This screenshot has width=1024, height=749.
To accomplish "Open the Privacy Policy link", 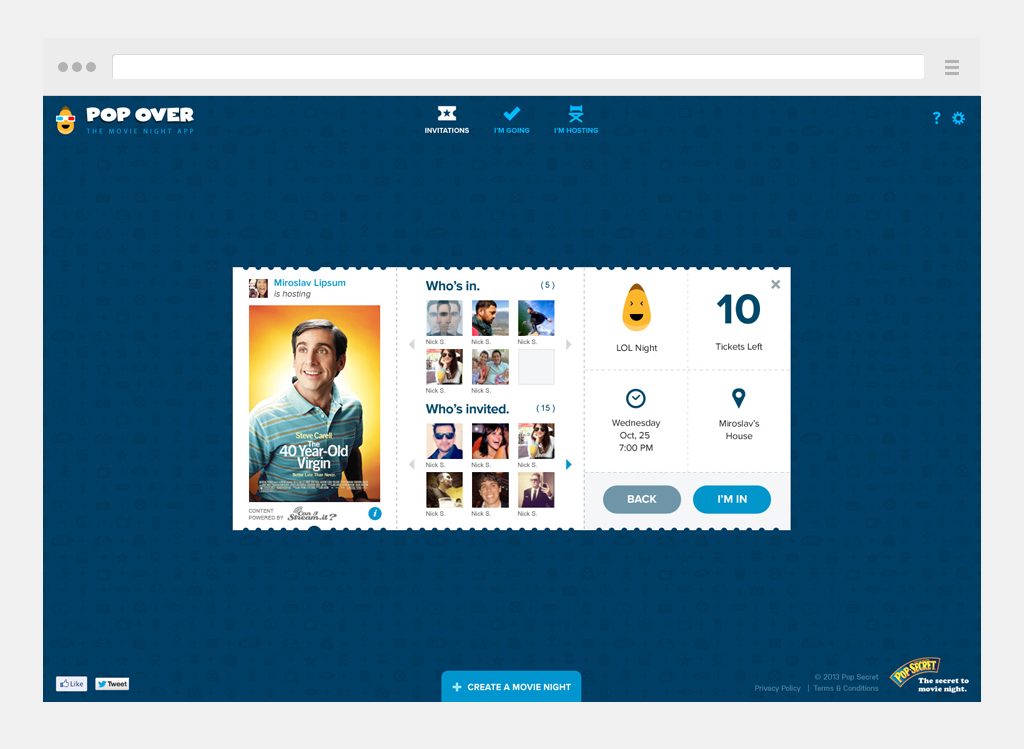I will pyautogui.click(x=777, y=688).
